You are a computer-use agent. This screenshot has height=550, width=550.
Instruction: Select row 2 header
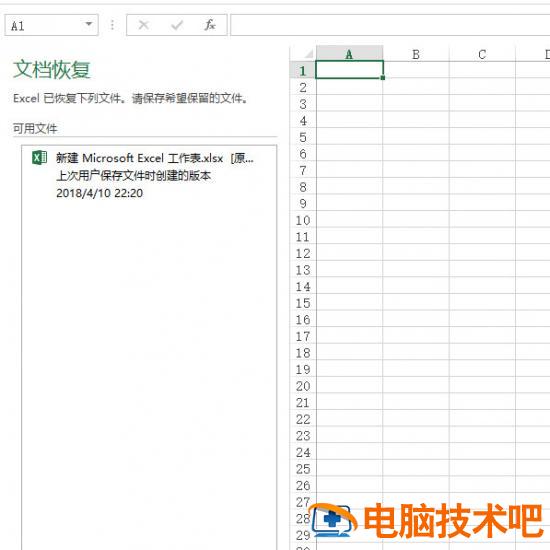(303, 87)
